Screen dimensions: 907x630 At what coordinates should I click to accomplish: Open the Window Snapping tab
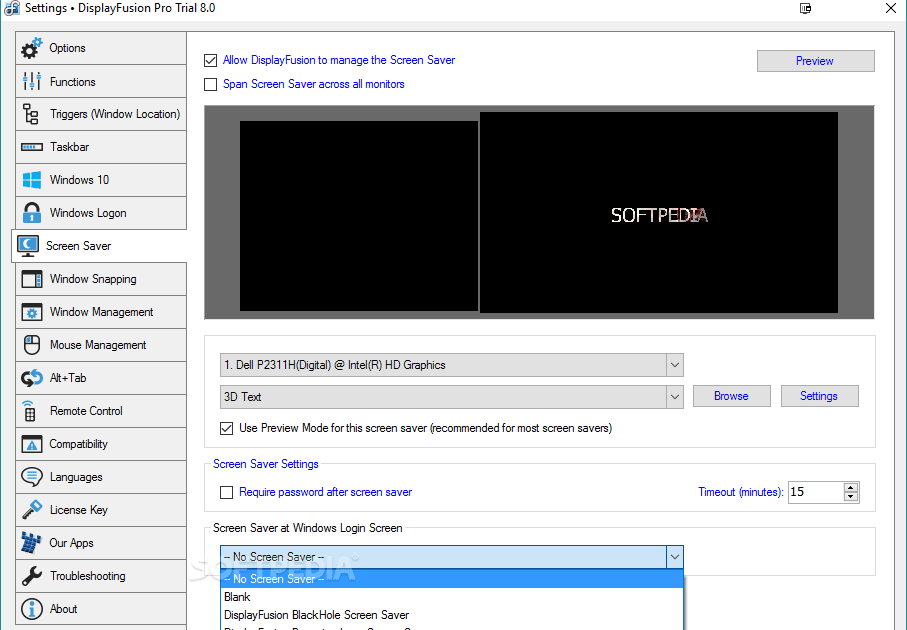click(101, 279)
